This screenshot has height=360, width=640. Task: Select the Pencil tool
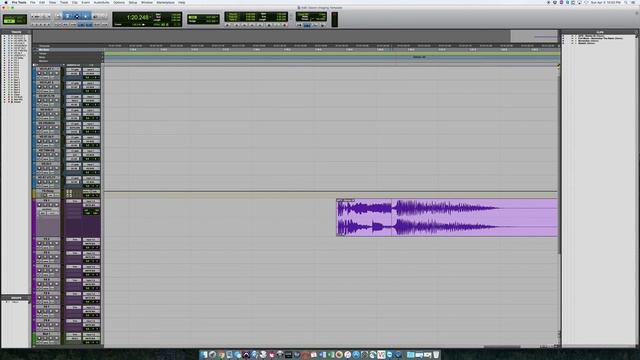click(x=104, y=16)
